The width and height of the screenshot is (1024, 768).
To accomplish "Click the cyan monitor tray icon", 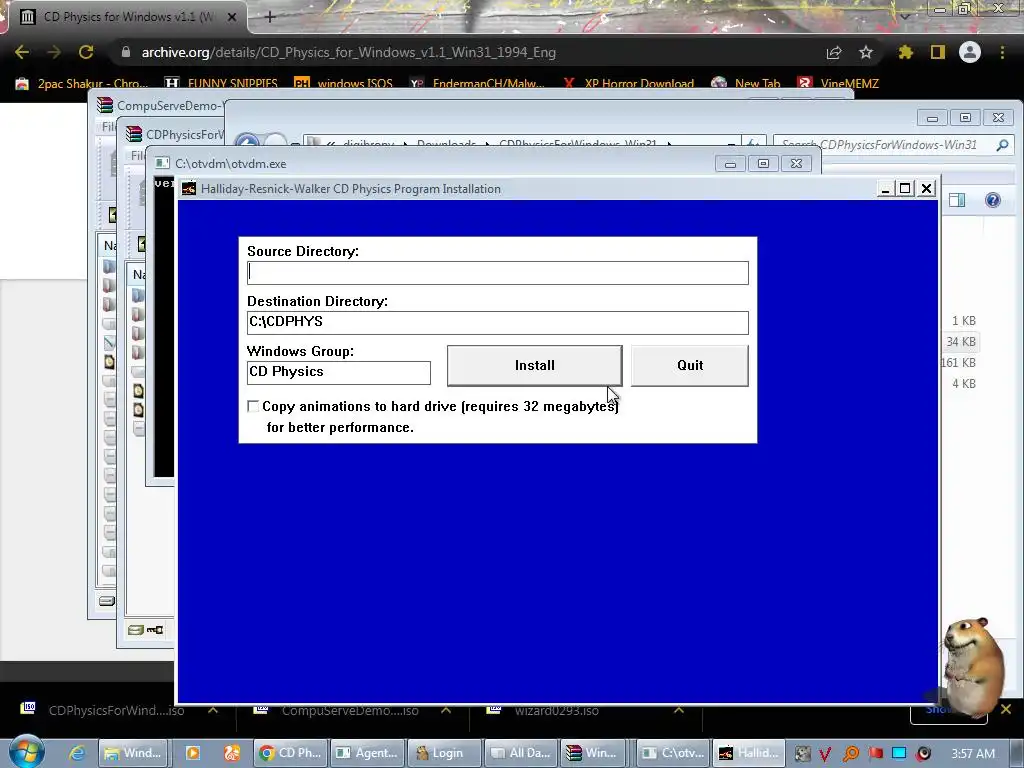I will point(899,754).
